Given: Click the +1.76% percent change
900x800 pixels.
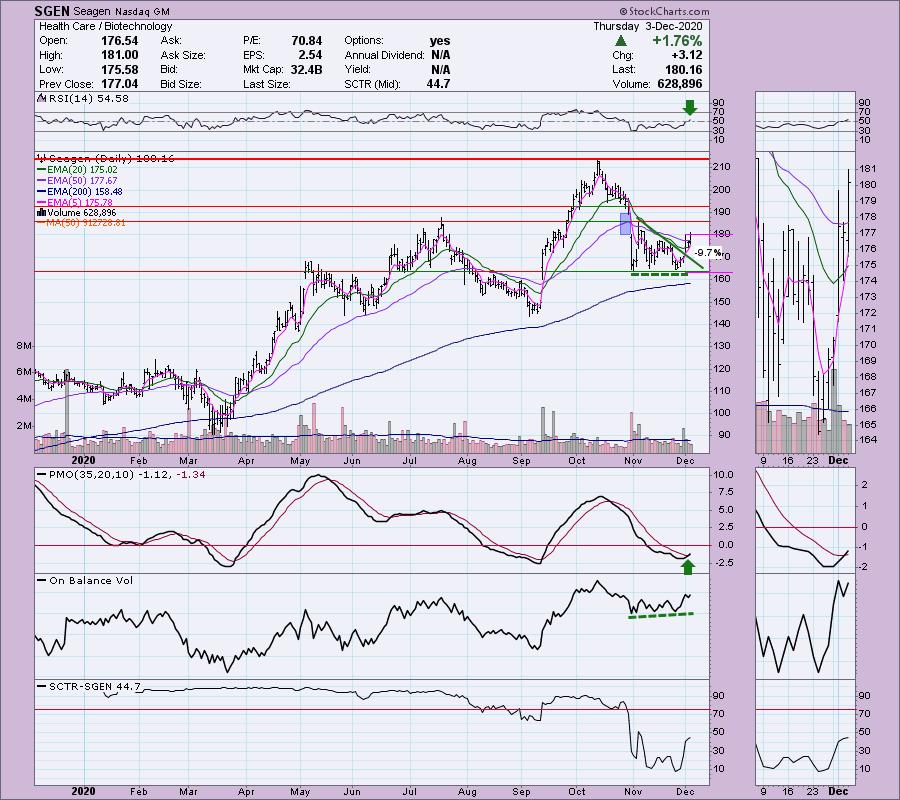Looking at the screenshot, I should [x=677, y=41].
